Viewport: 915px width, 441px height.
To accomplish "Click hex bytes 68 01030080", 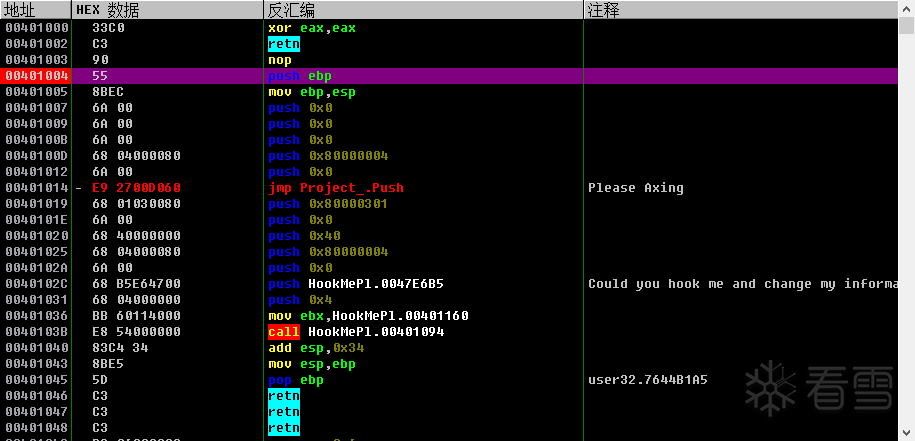I will click(137, 204).
